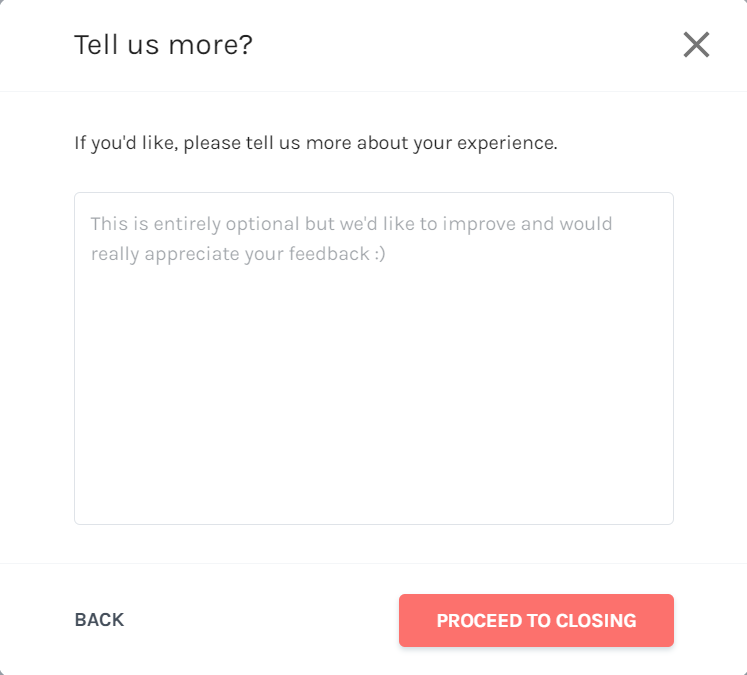747x675 pixels.
Task: Click inside the bordered feedback input field
Action: click(374, 358)
